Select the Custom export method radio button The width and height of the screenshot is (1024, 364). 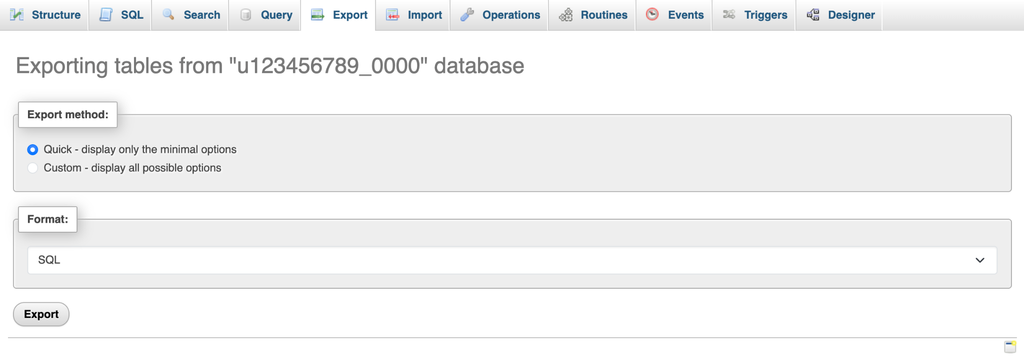(33, 168)
